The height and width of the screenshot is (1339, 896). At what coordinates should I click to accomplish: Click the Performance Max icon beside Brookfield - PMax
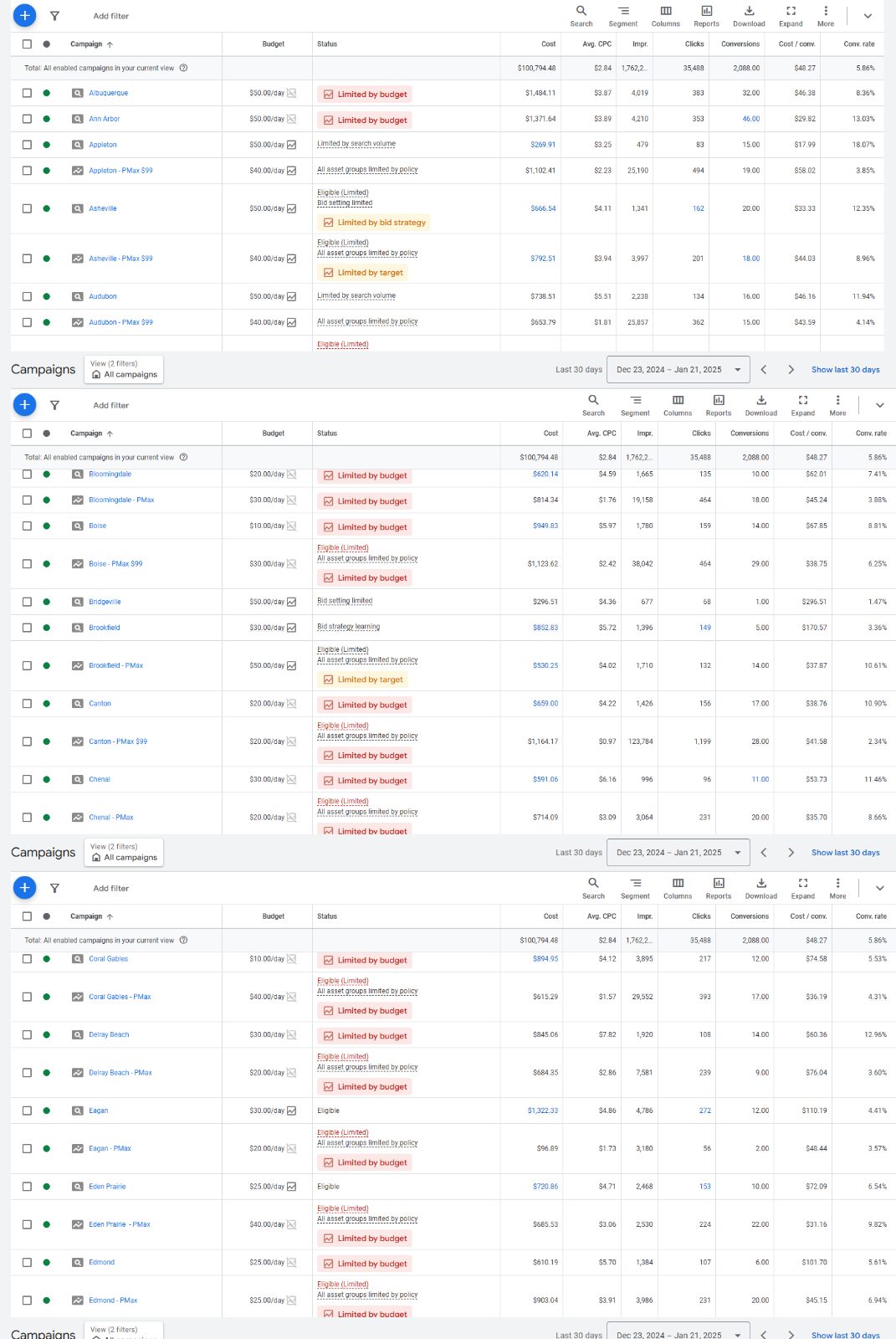point(77,665)
